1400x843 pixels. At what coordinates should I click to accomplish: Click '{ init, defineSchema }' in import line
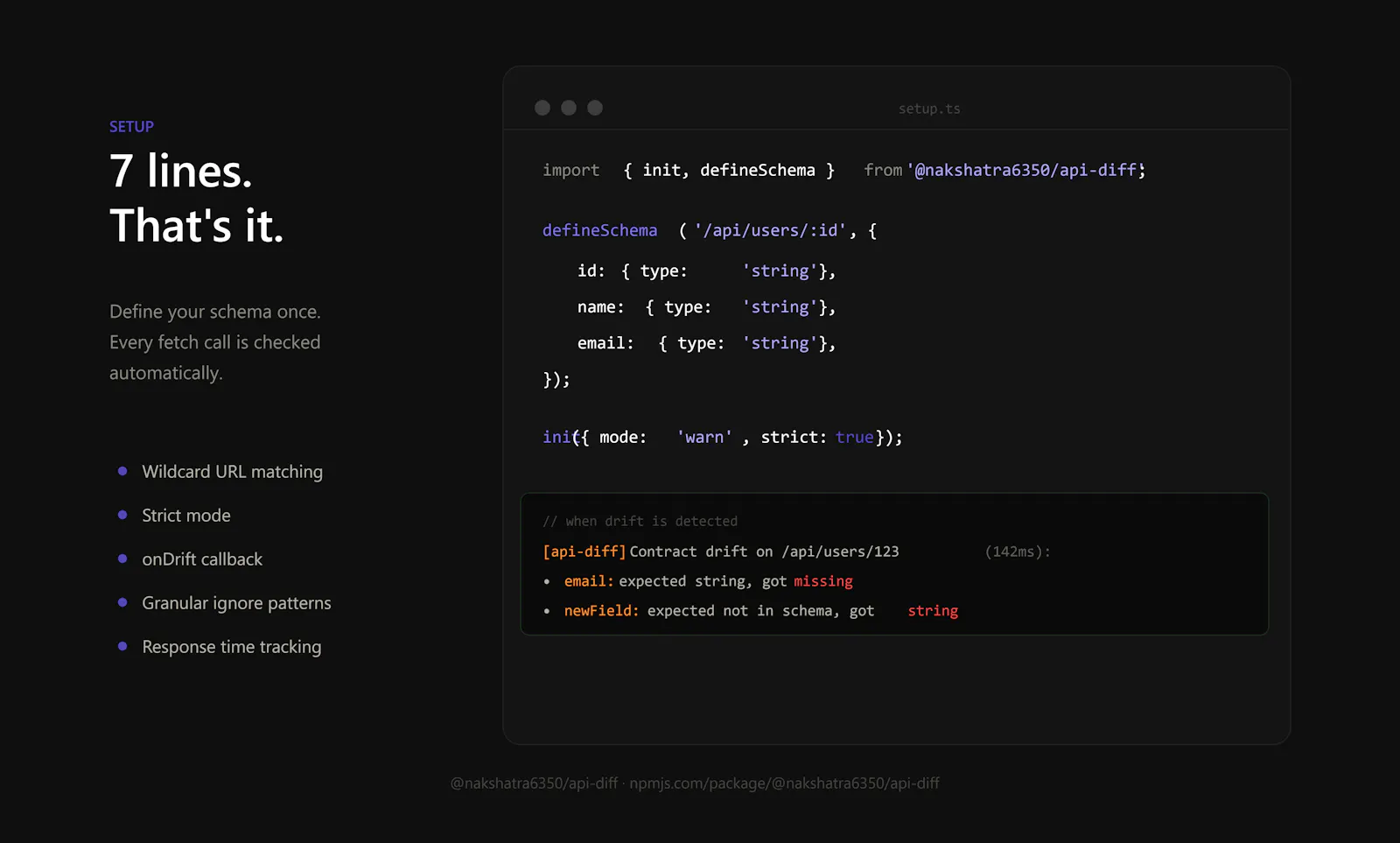pos(729,170)
